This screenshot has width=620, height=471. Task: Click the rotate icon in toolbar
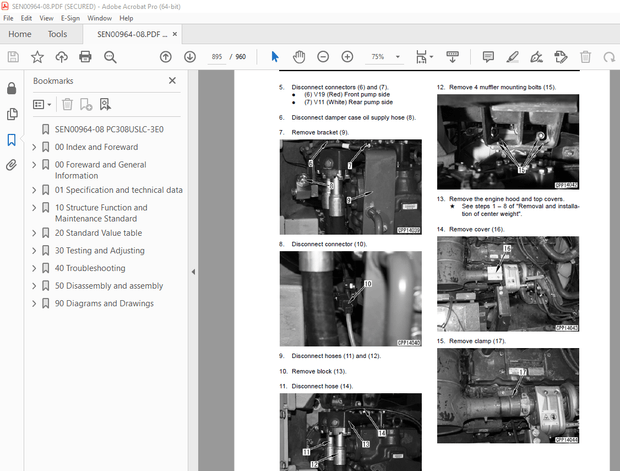point(609,57)
